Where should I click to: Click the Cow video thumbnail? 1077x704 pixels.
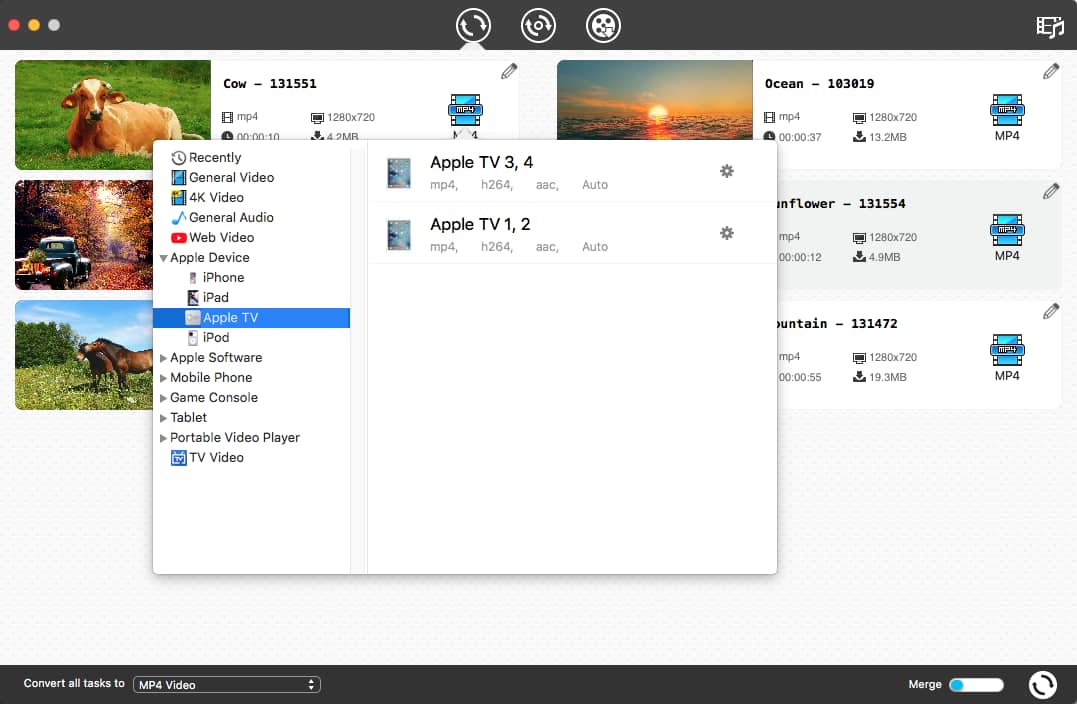113,114
